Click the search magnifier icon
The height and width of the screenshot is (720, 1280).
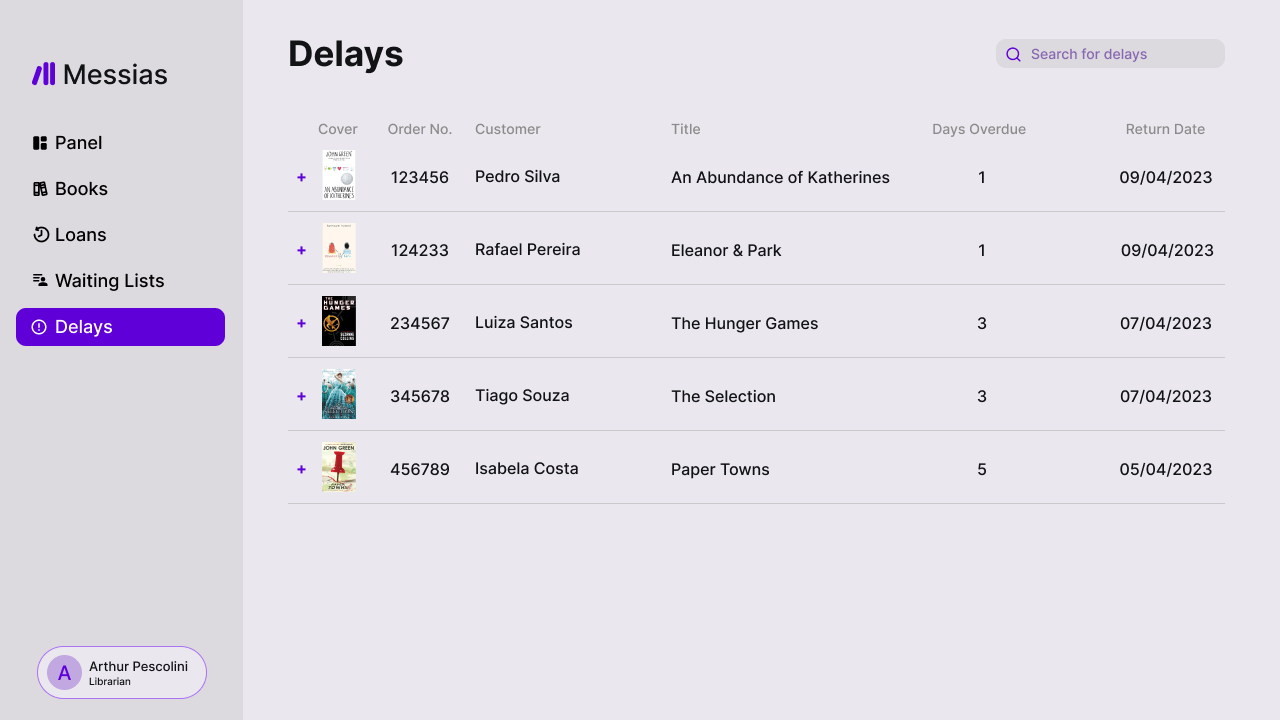(1013, 54)
